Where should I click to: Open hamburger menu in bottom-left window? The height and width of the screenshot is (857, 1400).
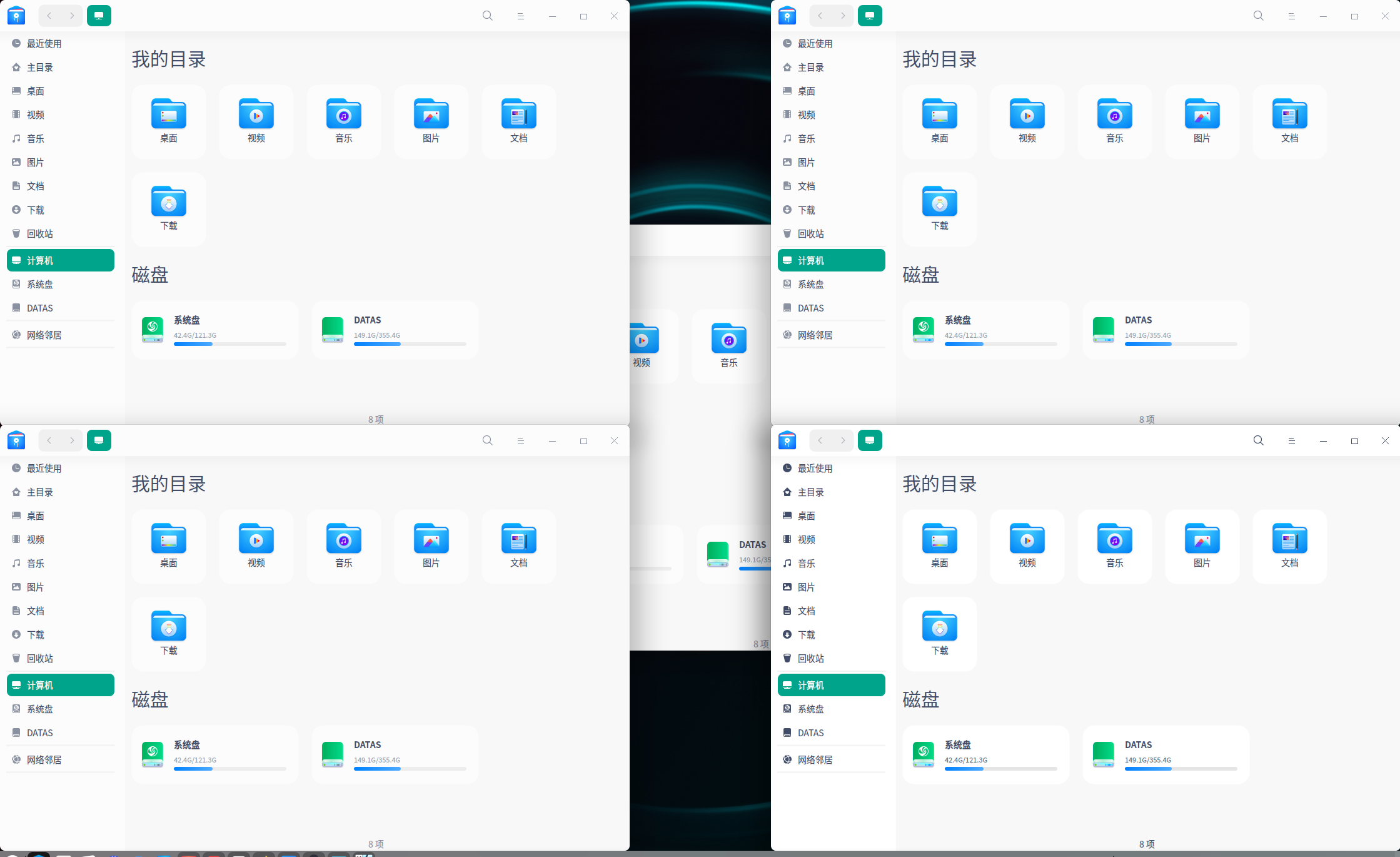point(520,440)
